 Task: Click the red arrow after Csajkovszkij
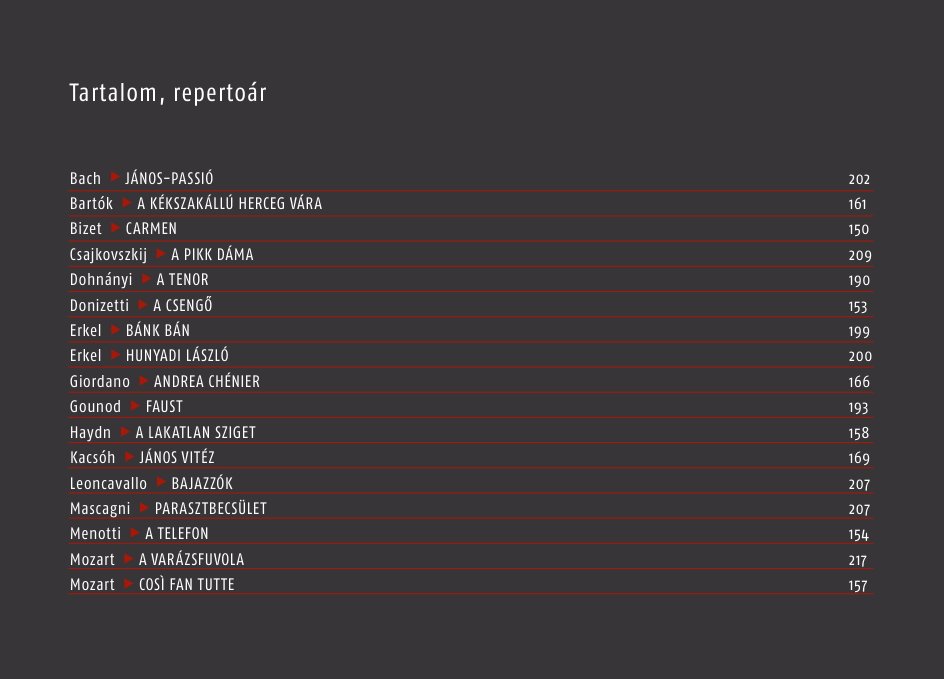161,253
